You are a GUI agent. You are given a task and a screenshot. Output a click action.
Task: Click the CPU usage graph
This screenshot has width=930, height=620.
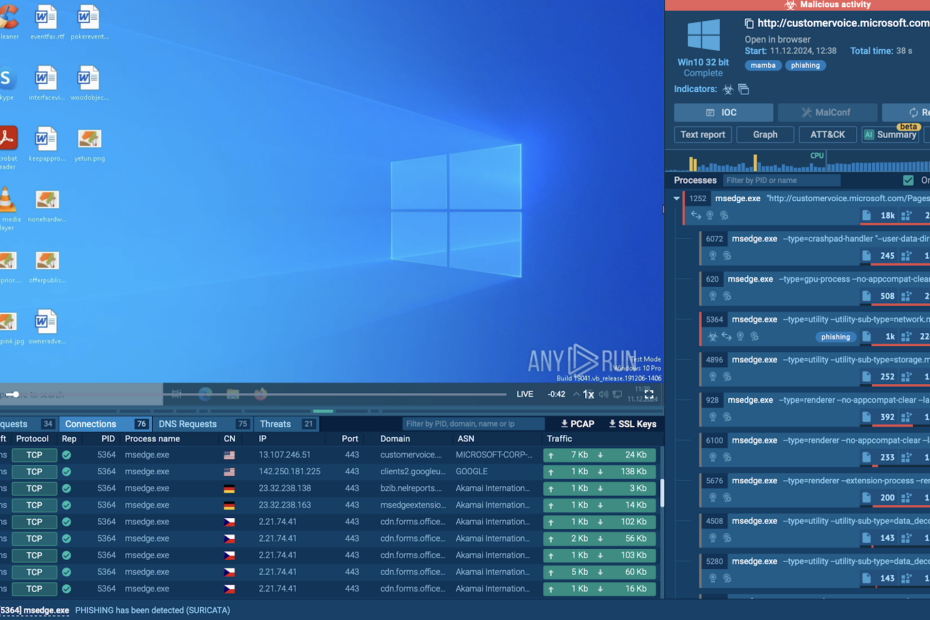[x=798, y=161]
